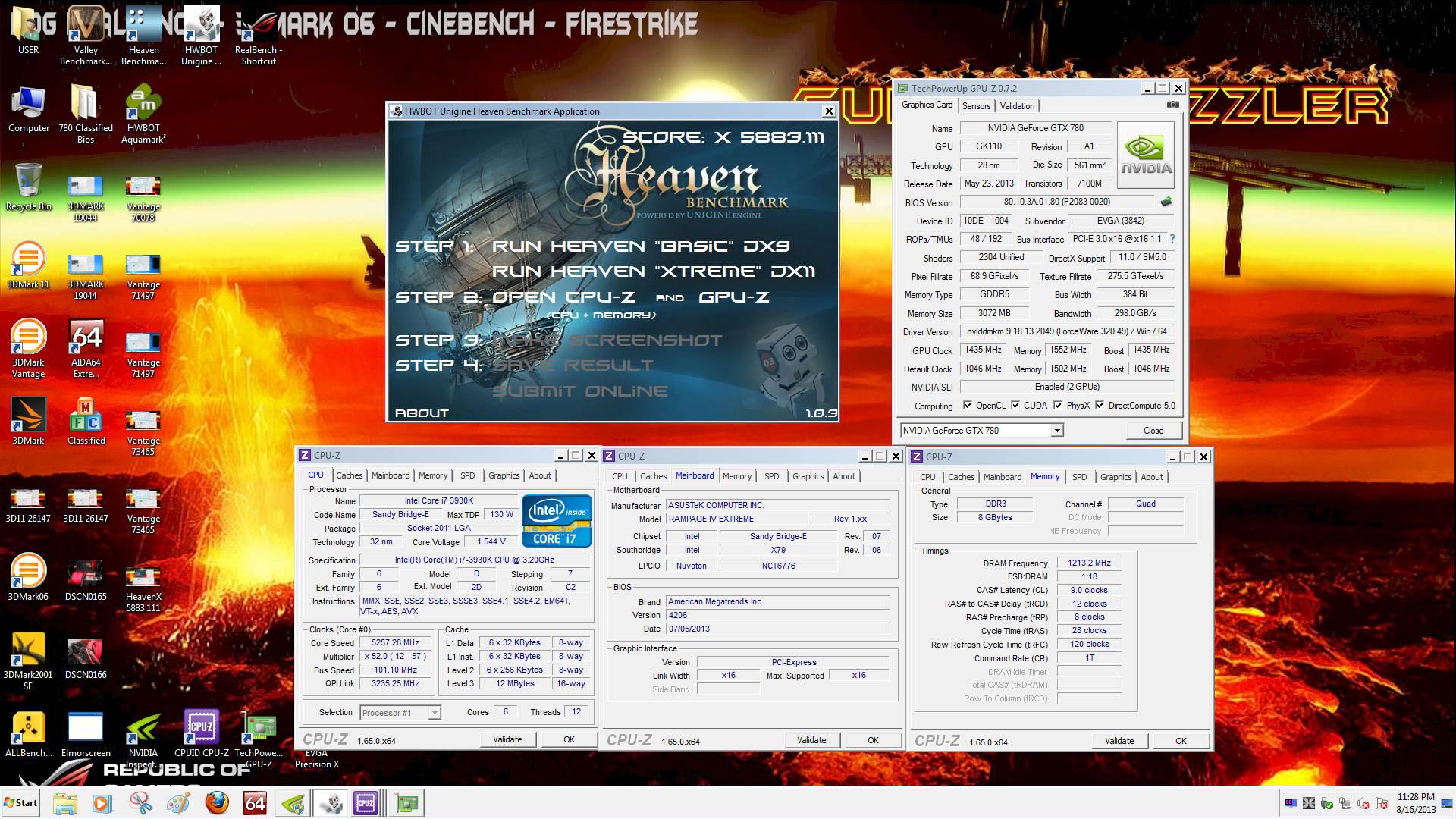Image resolution: width=1456 pixels, height=819 pixels.
Task: Expand the NVIDIA GeForce GTX 780 dropdown
Action: click(1056, 431)
